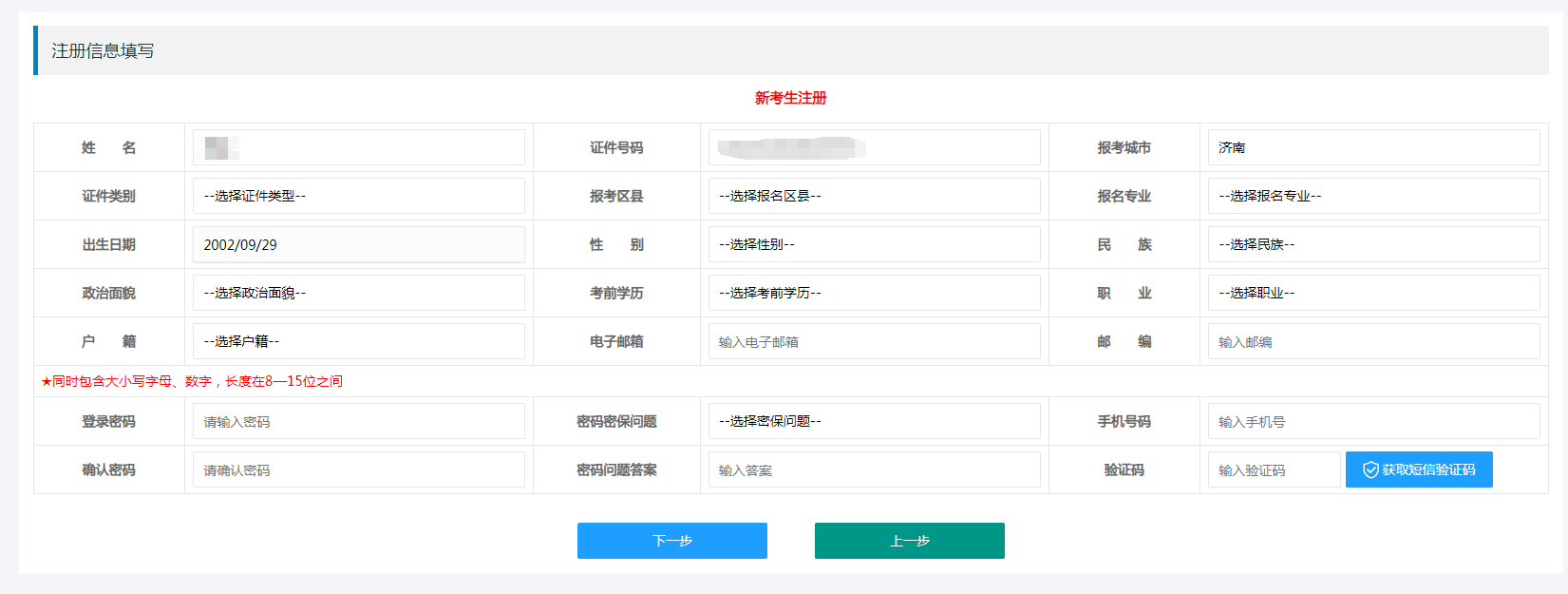Expand the 政治面貌 dropdown
Viewport: 1568px width, 594px height.
tap(358, 293)
